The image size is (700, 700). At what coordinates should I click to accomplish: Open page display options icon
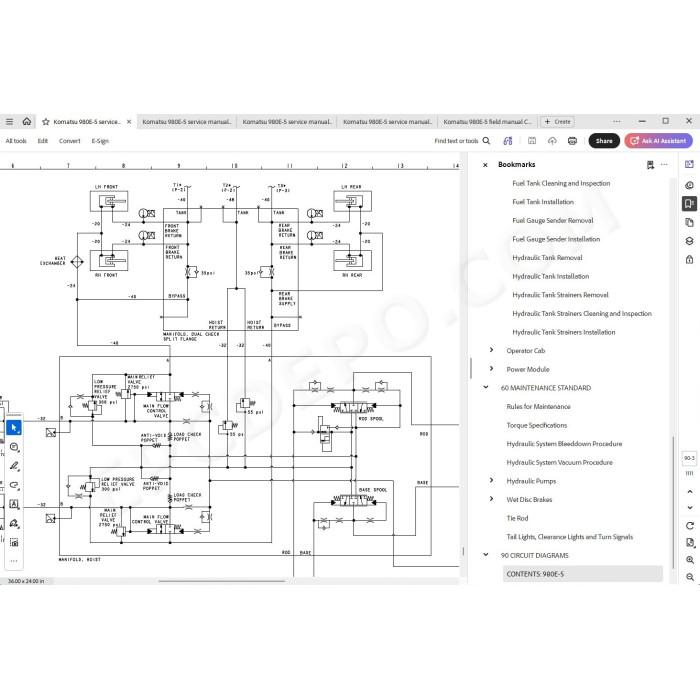[x=690, y=543]
